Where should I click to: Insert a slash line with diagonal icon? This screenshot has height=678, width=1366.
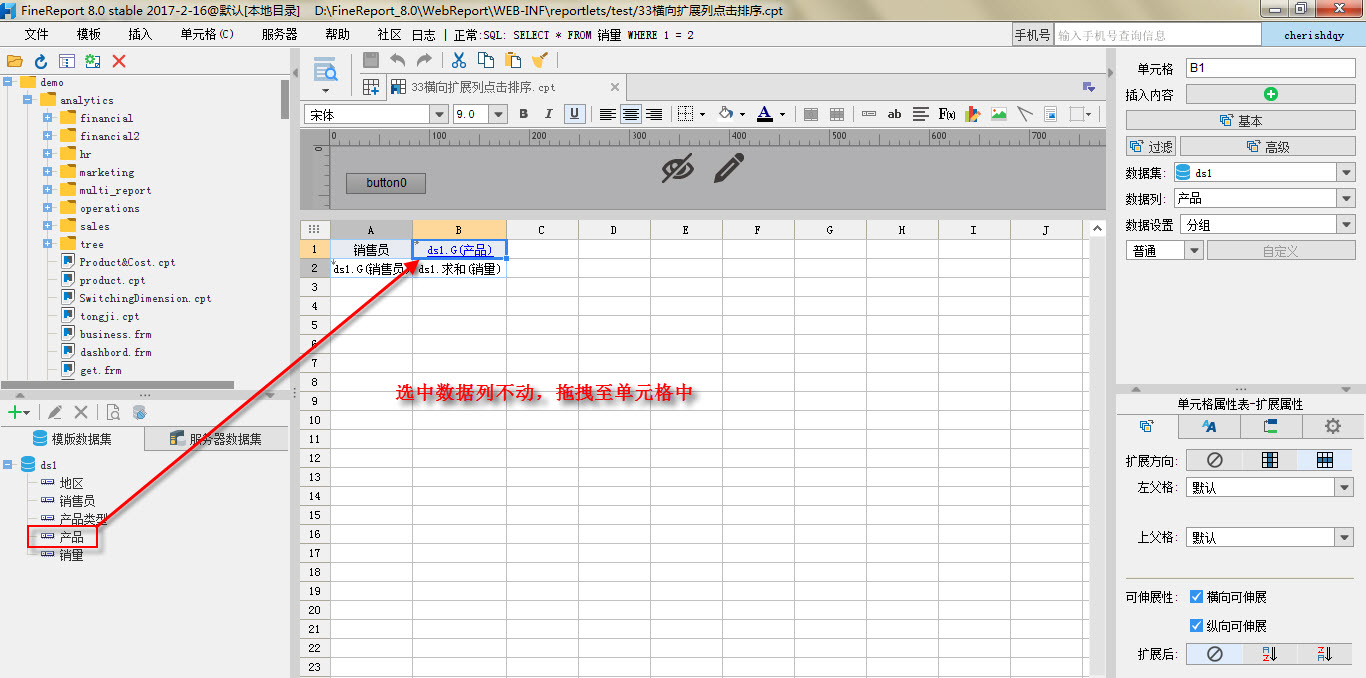click(1025, 114)
